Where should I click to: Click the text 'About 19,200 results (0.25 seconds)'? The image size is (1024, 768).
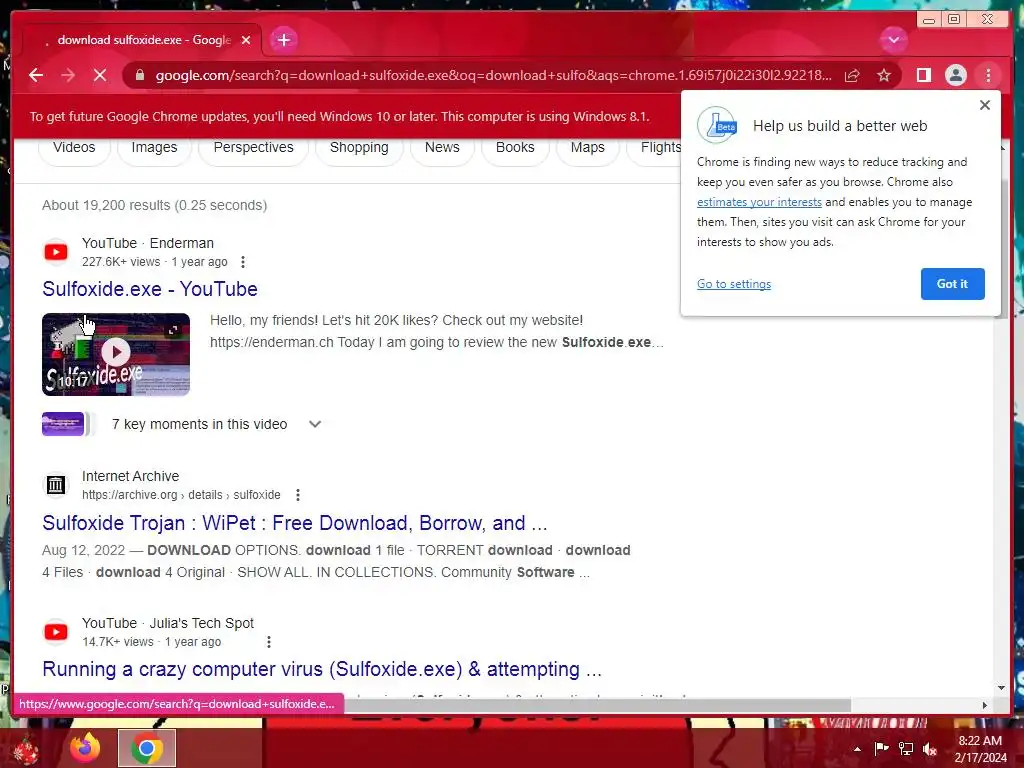tap(155, 205)
